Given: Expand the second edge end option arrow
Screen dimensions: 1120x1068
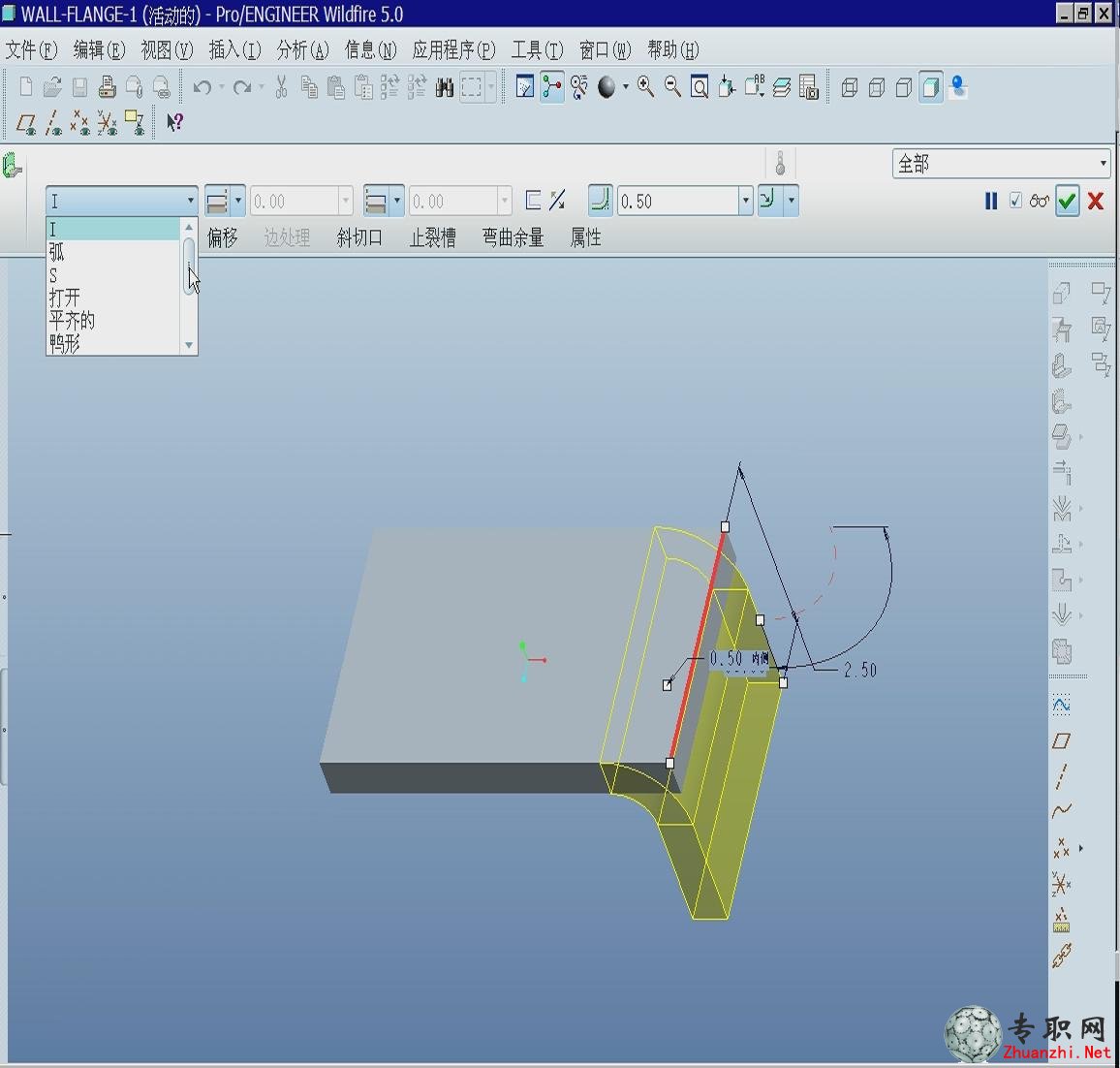Looking at the screenshot, I should tap(397, 200).
